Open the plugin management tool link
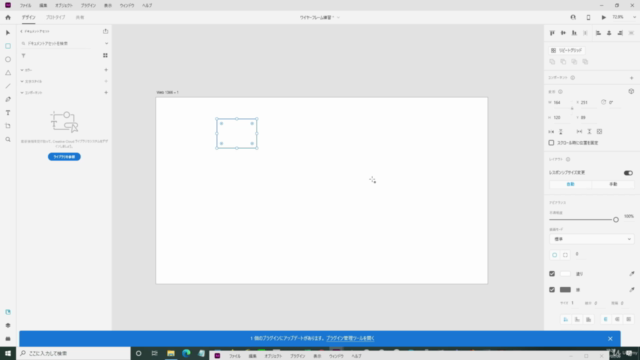This screenshot has width=640, height=360. pos(350,338)
